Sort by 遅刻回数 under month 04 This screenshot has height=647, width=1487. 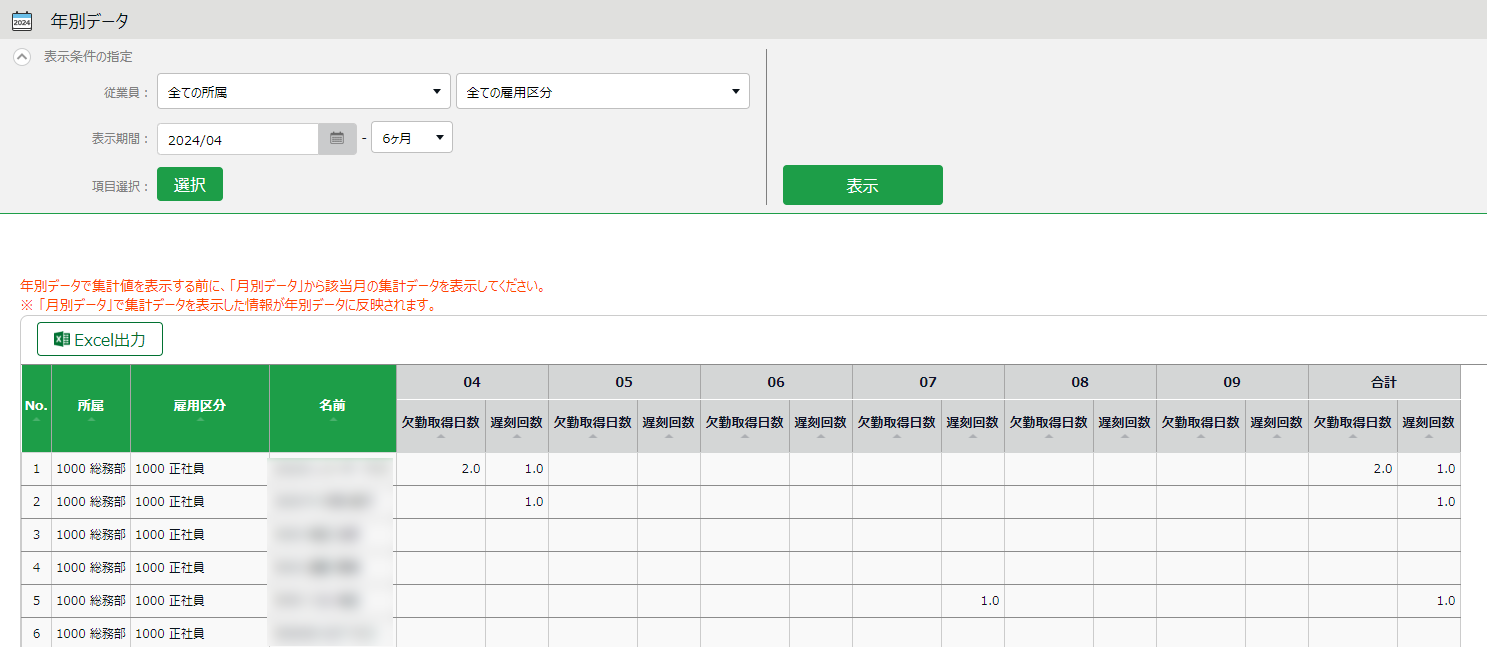[516, 426]
